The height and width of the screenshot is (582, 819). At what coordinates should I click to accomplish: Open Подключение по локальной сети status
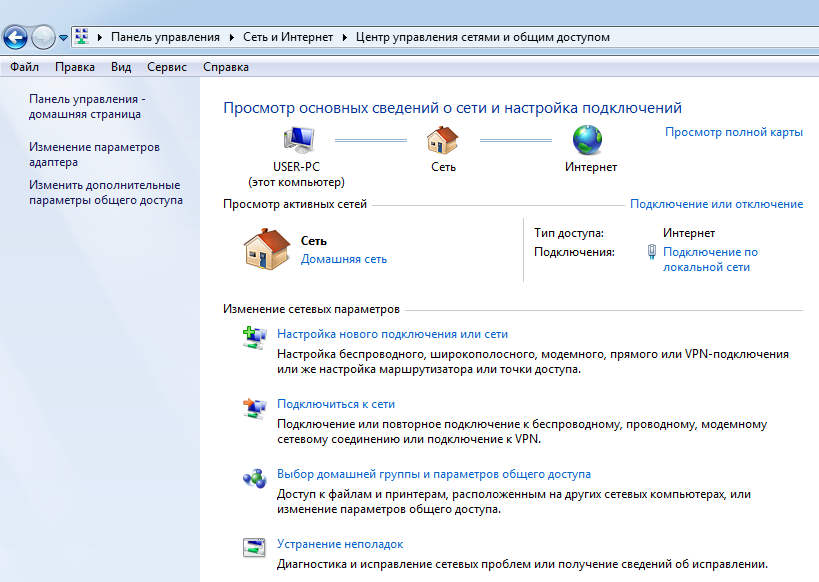click(x=710, y=260)
